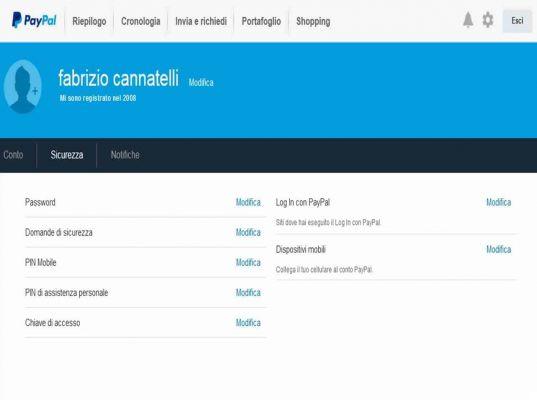The height and width of the screenshot is (400, 537).
Task: Click the profile avatar photo placeholder
Action: point(23,86)
